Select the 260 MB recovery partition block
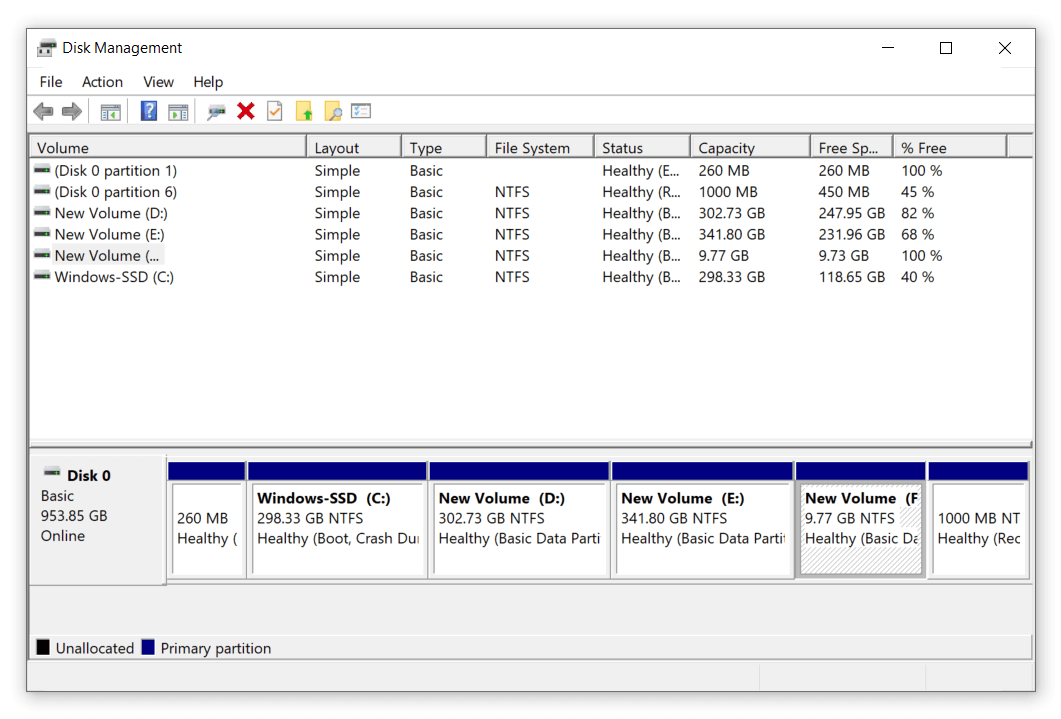 pyautogui.click(x=207, y=520)
